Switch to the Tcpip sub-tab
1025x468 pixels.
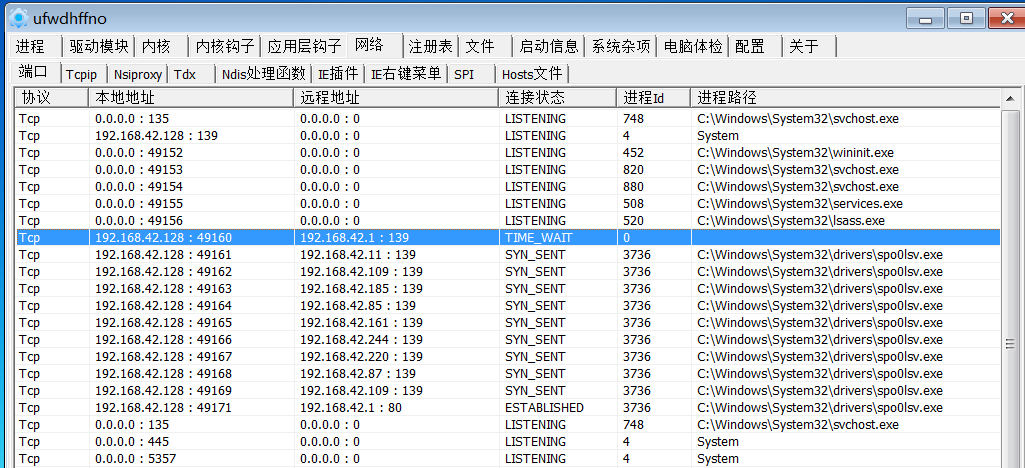84,75
